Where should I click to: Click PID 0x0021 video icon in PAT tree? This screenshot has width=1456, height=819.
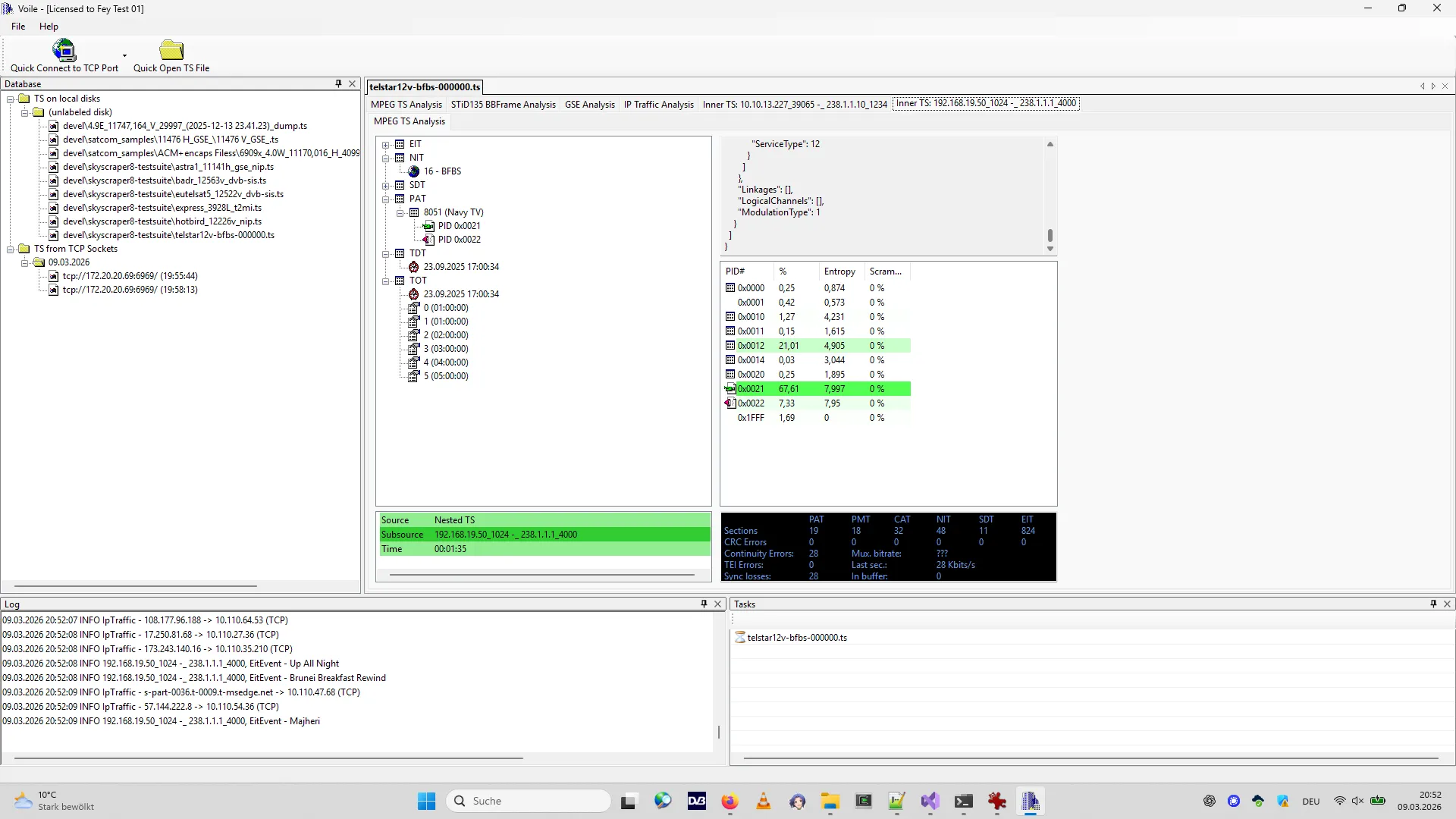click(428, 226)
